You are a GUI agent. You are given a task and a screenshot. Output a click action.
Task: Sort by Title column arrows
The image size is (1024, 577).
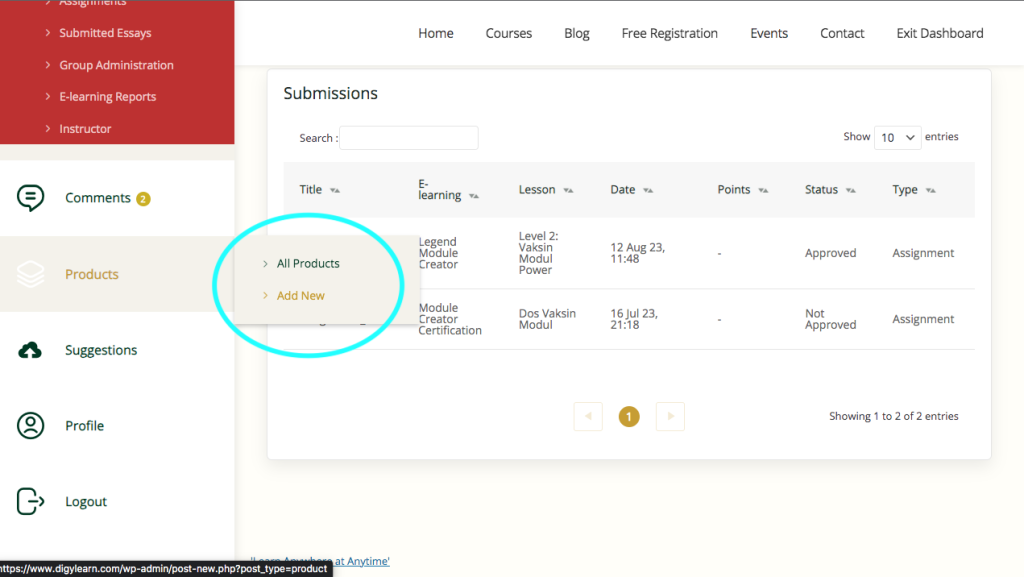pos(334,190)
